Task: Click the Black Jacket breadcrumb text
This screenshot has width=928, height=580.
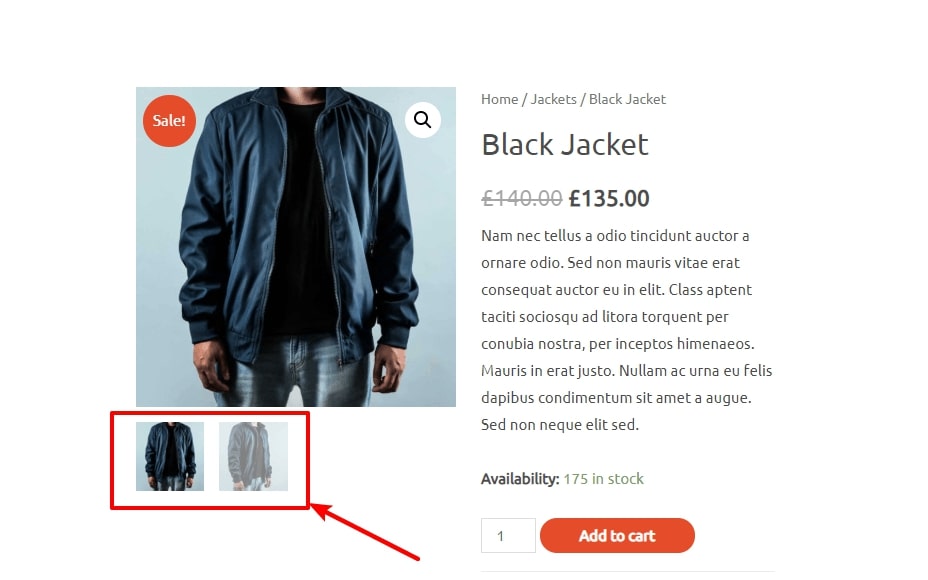Action: (x=627, y=99)
